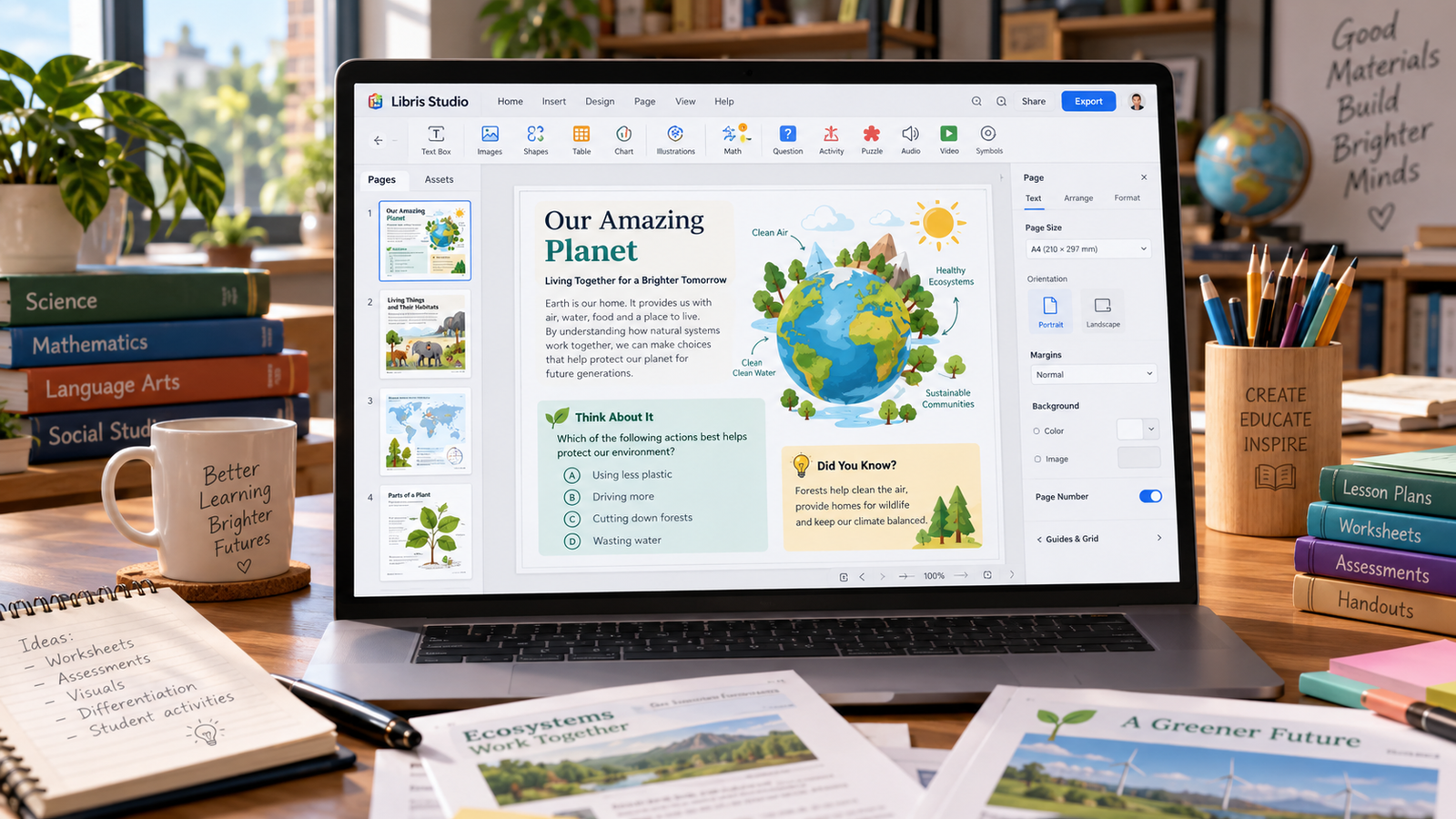Expand the Guides & Grid section
Screen dimensions: 1456x819
click(x=1099, y=539)
